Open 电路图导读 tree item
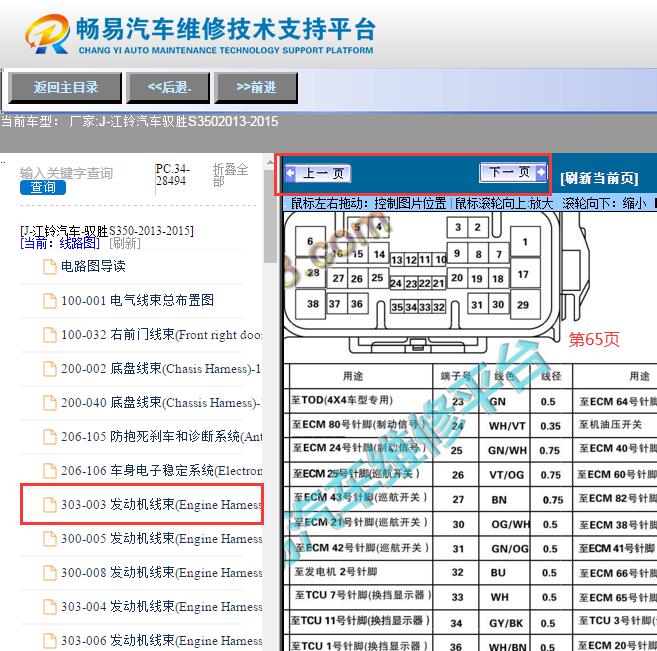Image resolution: width=657 pixels, height=651 pixels. coord(93,266)
